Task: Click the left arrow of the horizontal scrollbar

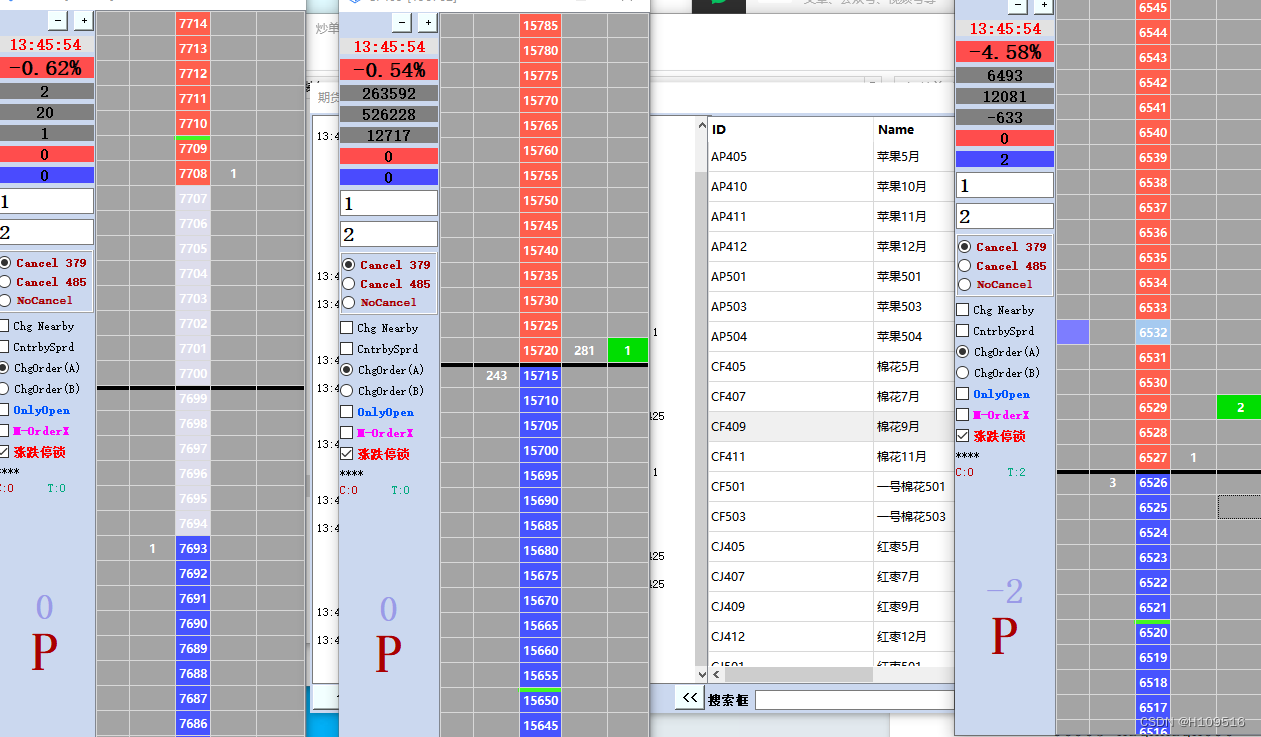Action: (715, 675)
